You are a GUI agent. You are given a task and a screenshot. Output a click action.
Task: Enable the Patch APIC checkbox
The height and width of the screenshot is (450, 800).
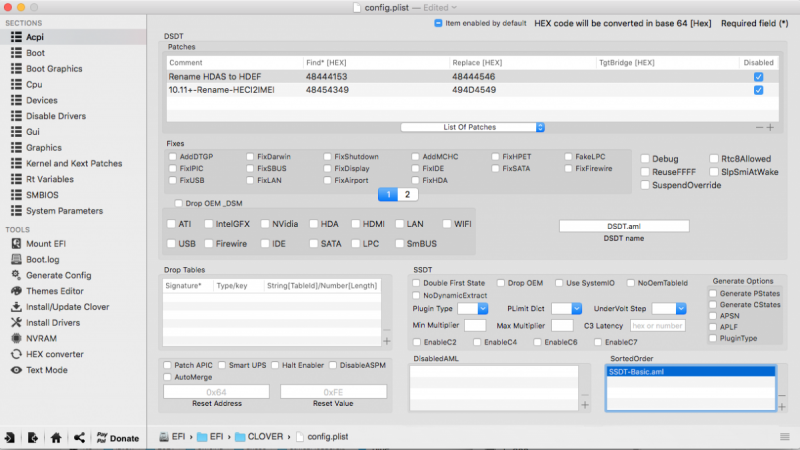(167, 365)
